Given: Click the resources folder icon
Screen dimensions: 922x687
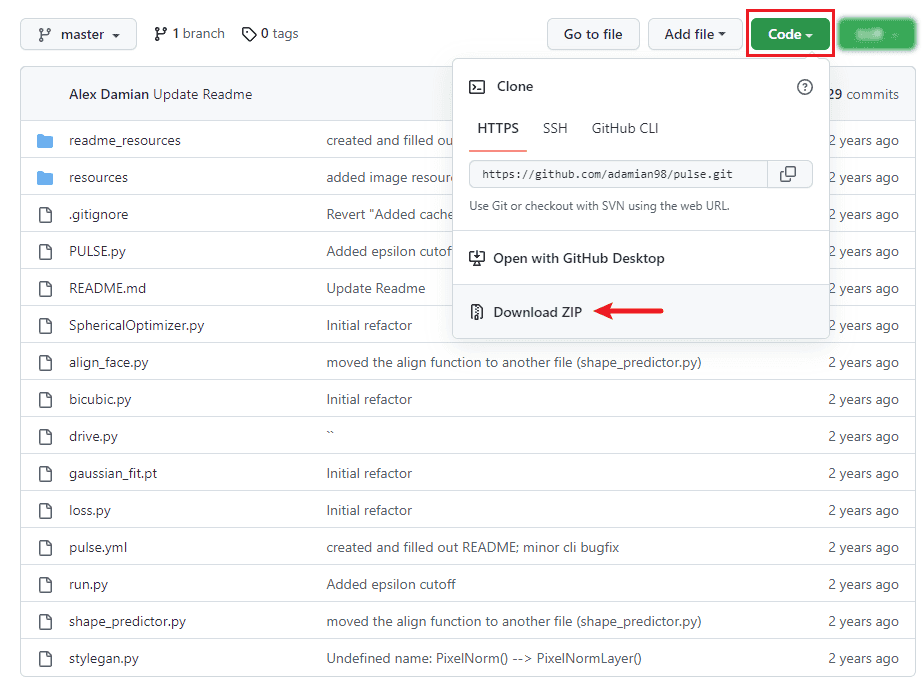Looking at the screenshot, I should pos(45,177).
